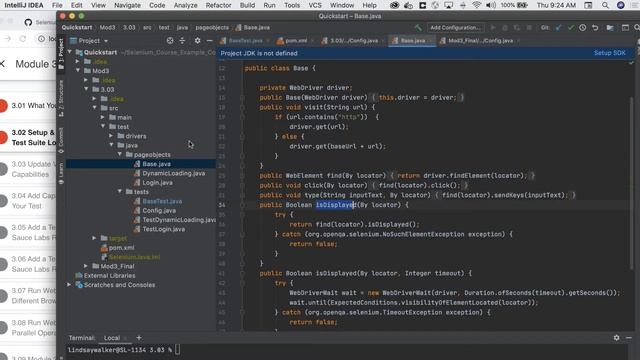Close the Local terminal tab
This screenshot has width=640, height=360.
tap(125, 338)
